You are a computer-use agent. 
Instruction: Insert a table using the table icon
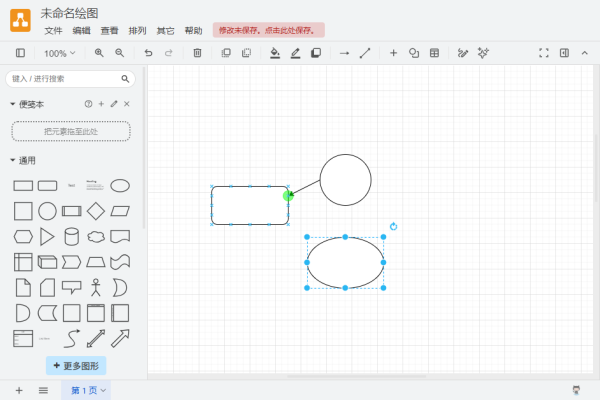(x=434, y=53)
